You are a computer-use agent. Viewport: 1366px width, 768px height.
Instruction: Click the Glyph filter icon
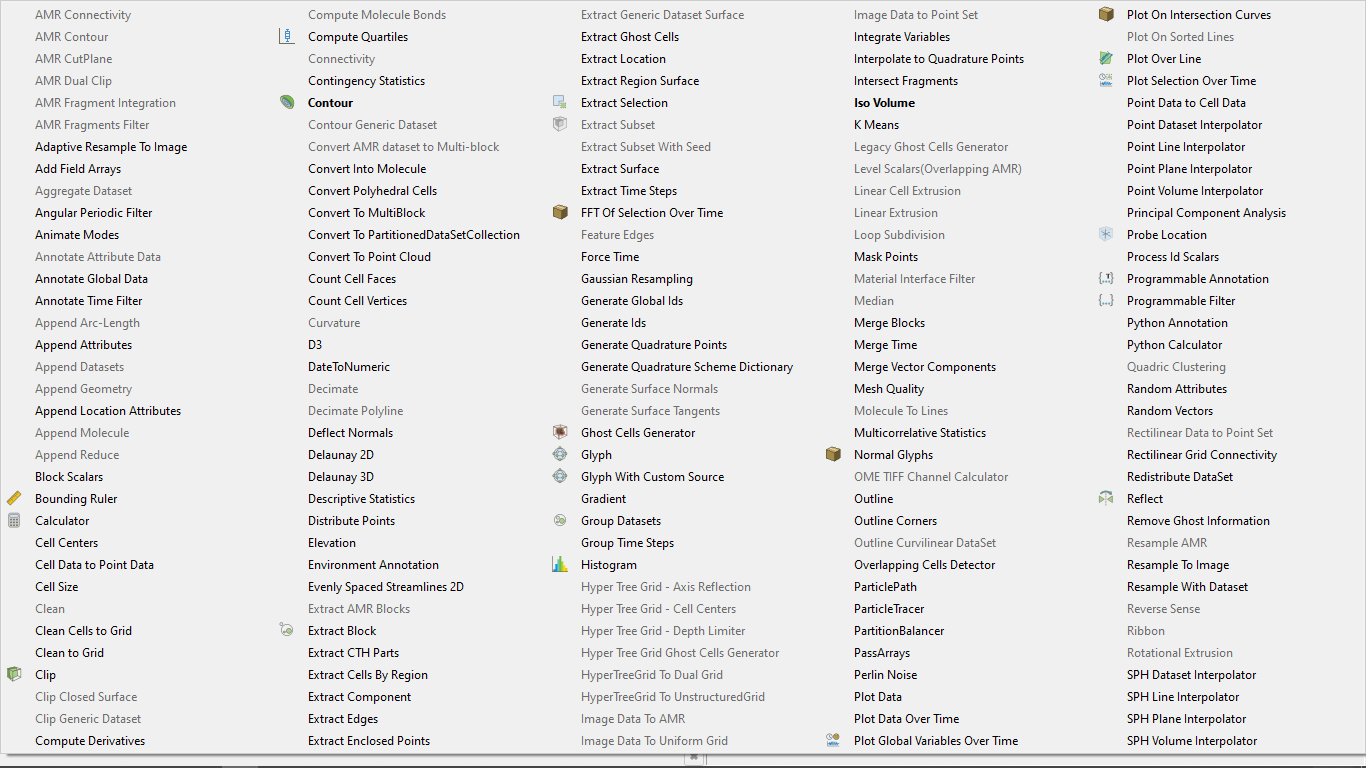[560, 455]
